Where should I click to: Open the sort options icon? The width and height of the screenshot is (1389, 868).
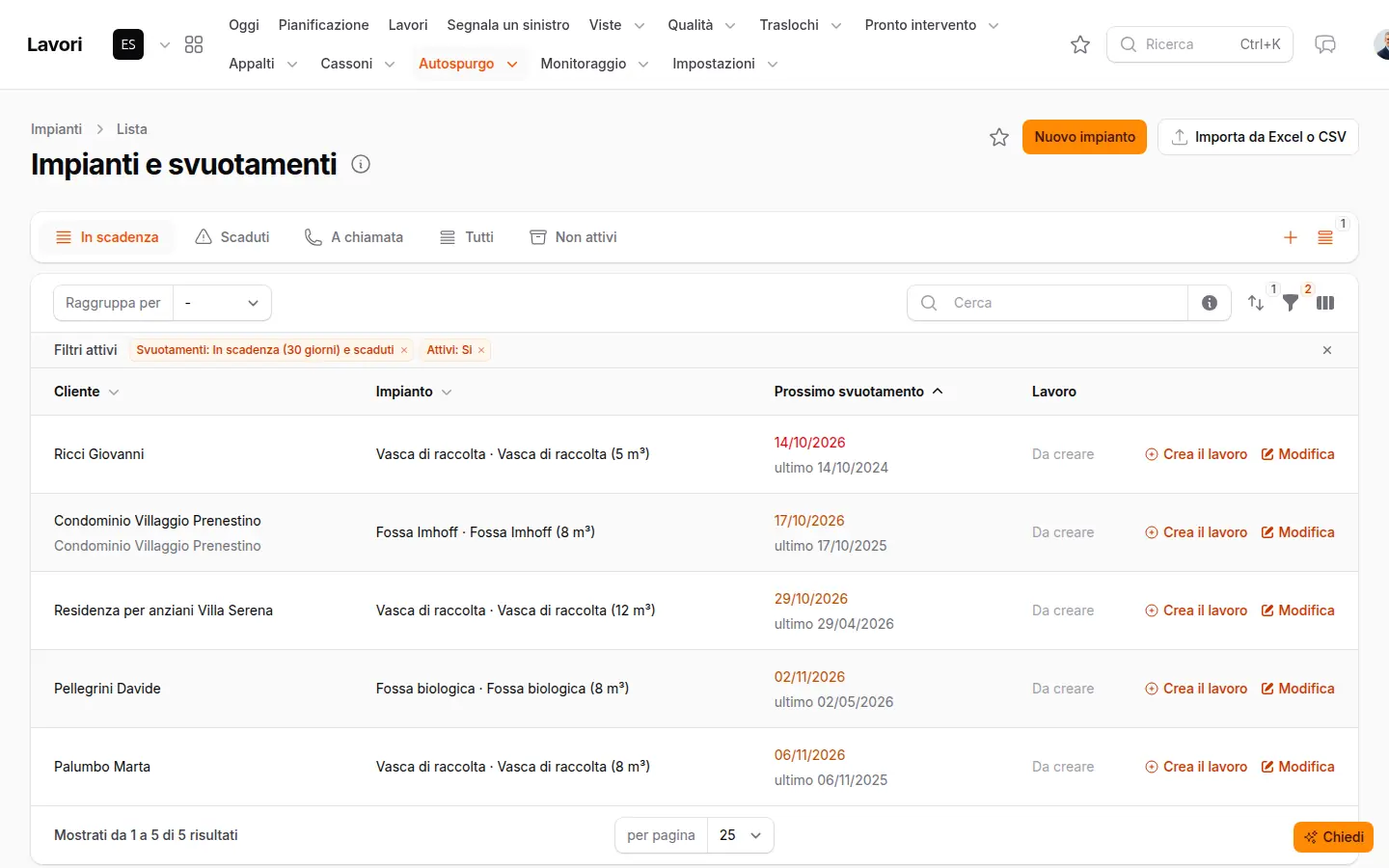coord(1256,303)
